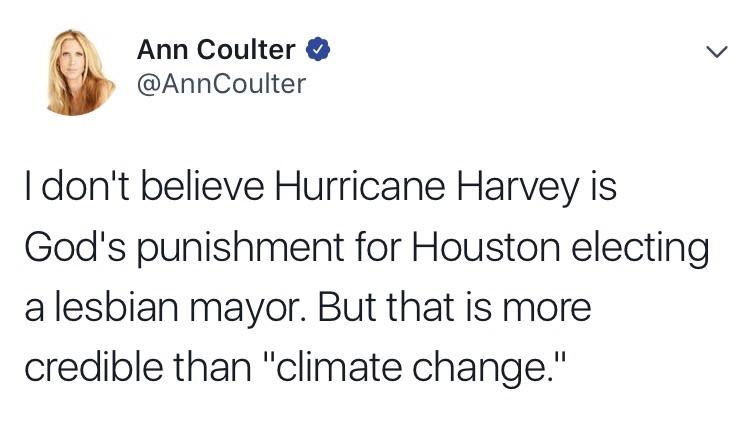Click the blue verified badge
The width and height of the screenshot is (750, 440).
(x=318, y=49)
